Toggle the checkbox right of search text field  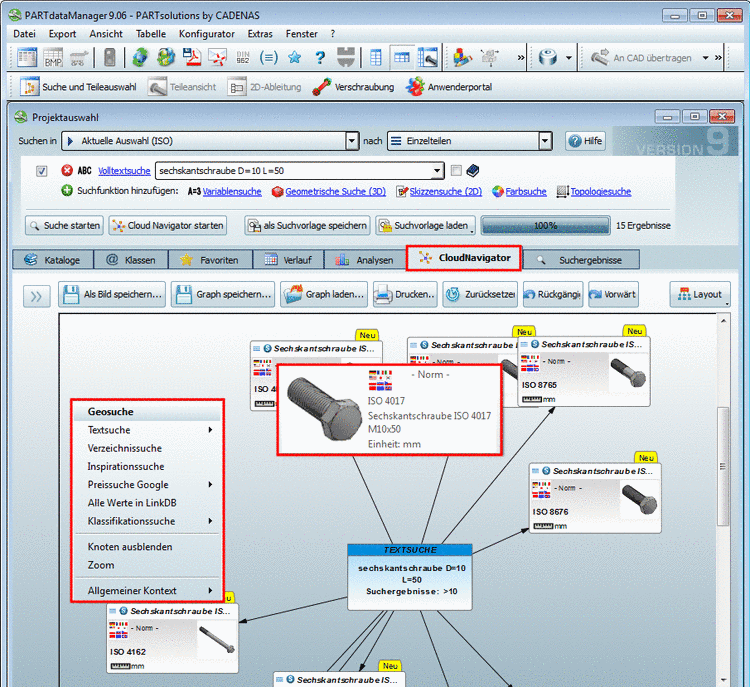pos(456,170)
